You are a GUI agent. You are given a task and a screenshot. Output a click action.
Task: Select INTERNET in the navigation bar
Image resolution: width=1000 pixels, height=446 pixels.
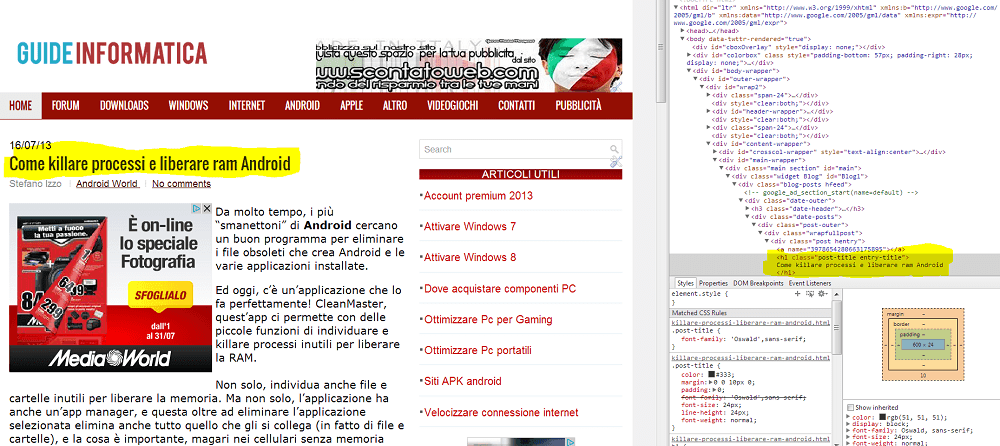pos(247,105)
